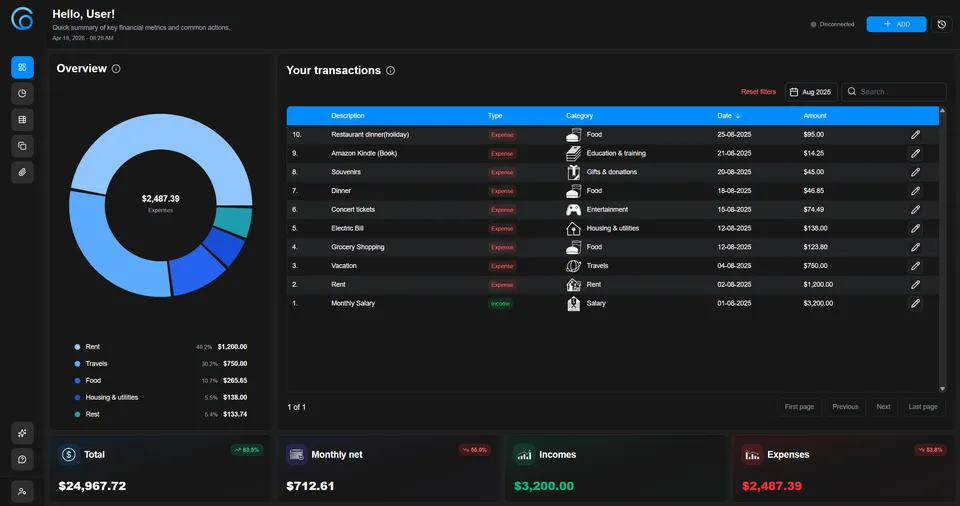Click the Description column header

coord(348,116)
